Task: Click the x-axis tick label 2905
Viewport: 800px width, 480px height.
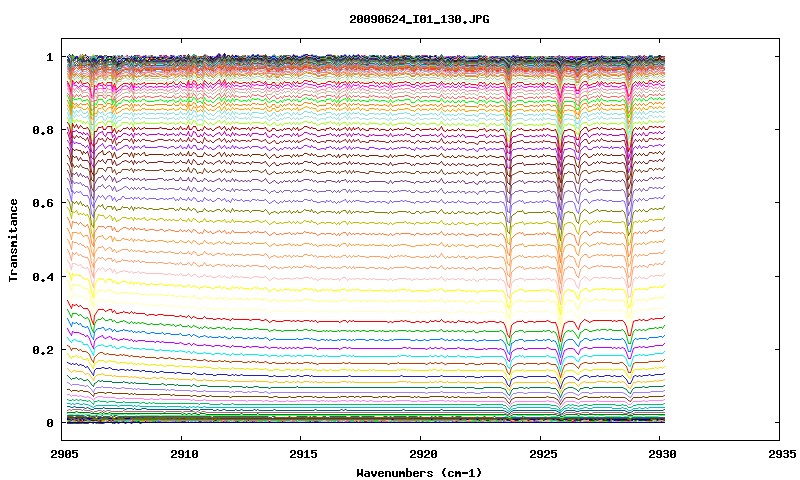Action: pyautogui.click(x=64, y=454)
